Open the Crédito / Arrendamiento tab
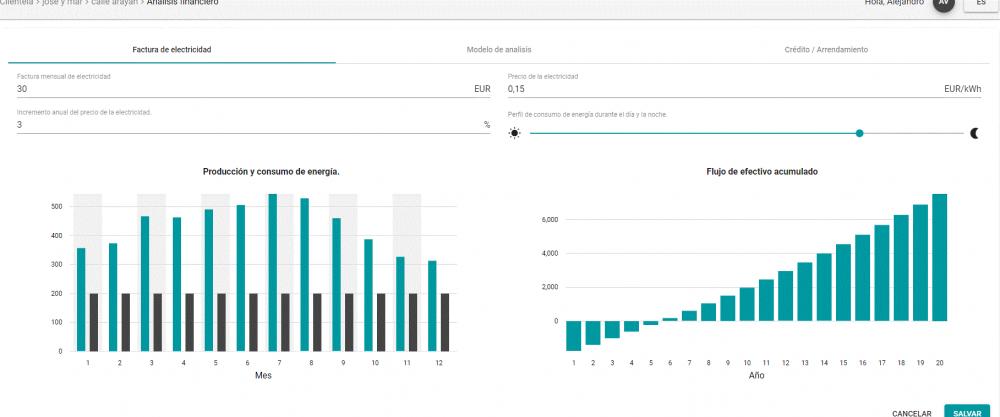Viewport: 1000px width, 417px height. tap(826, 50)
